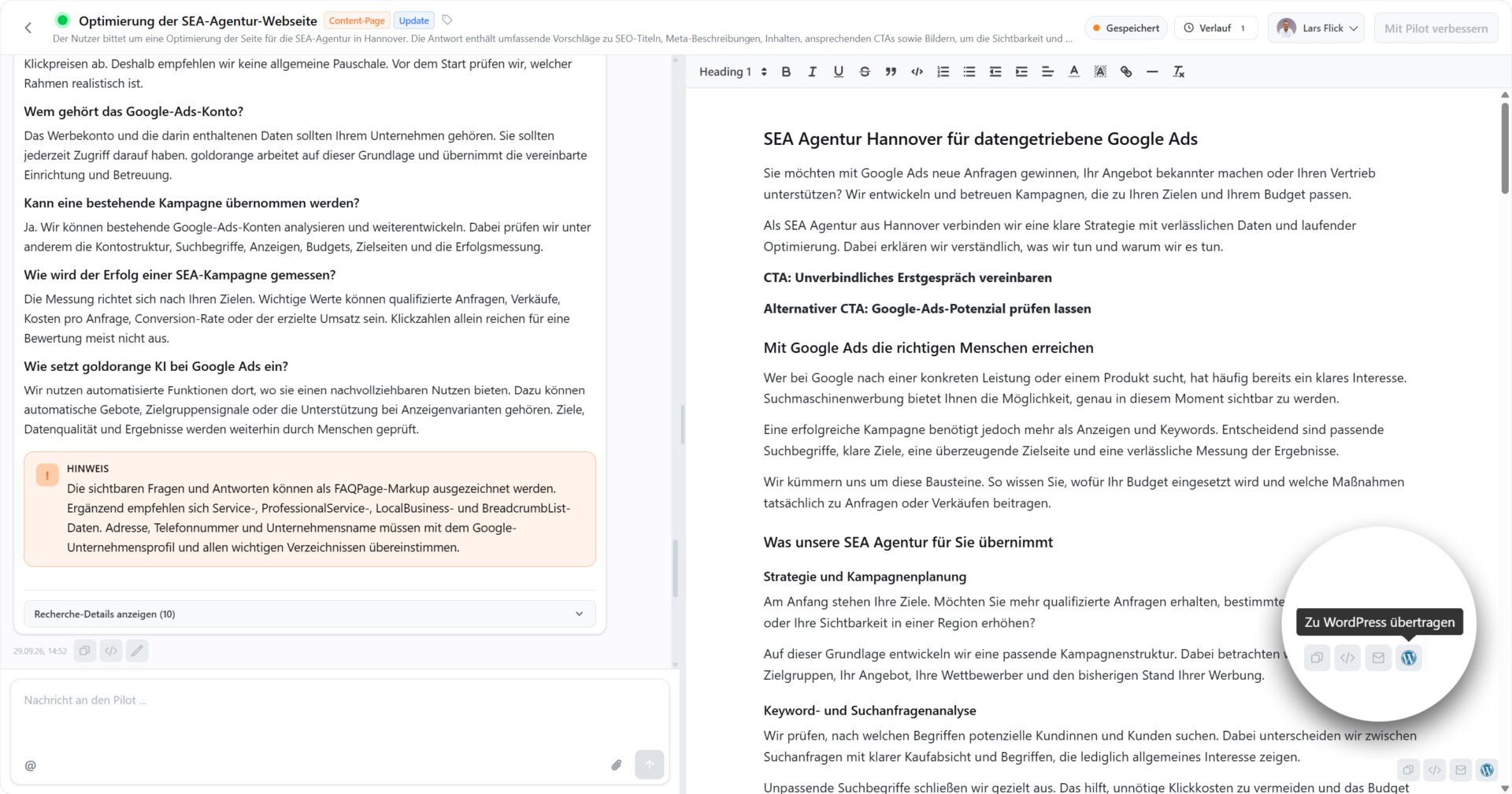Click the chat panel's vertical scrollbar
Viewport: 1512px width, 794px height.
click(675, 569)
